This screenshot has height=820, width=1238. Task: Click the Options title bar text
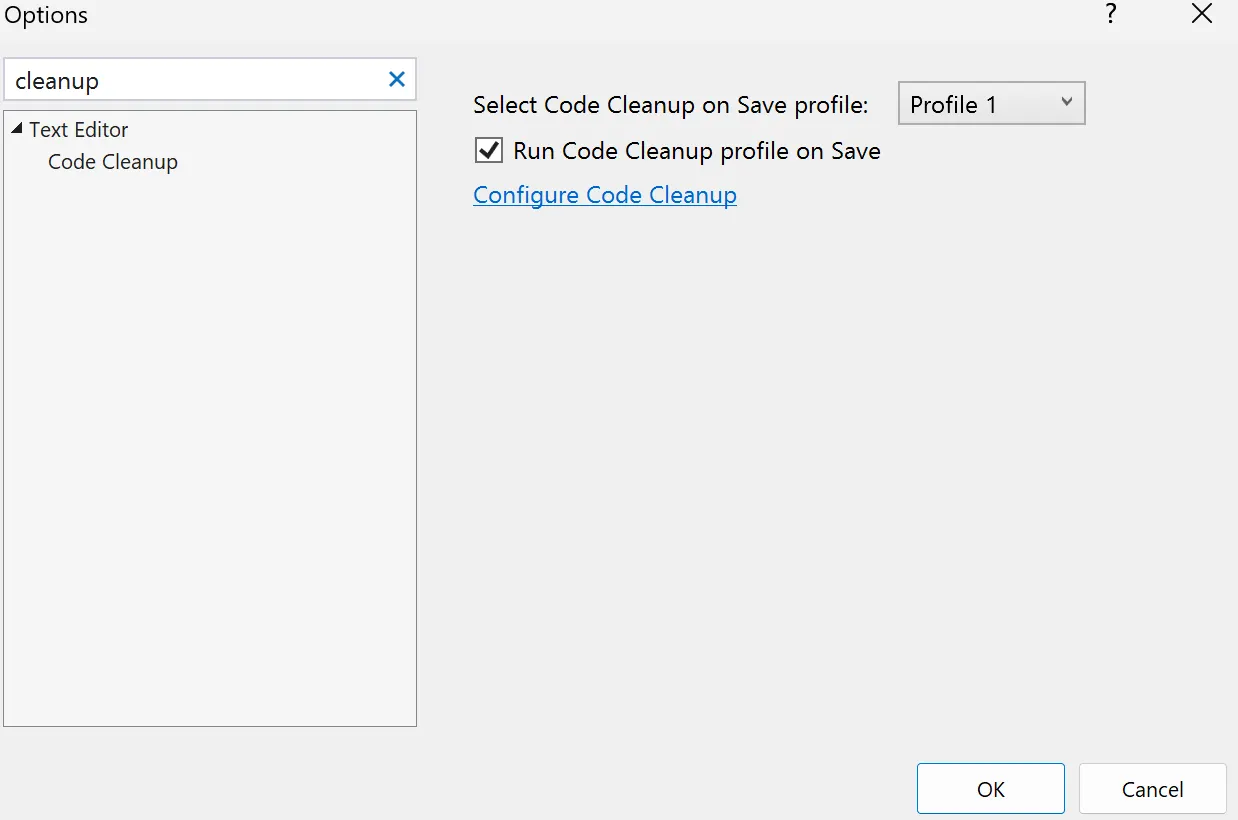(46, 15)
